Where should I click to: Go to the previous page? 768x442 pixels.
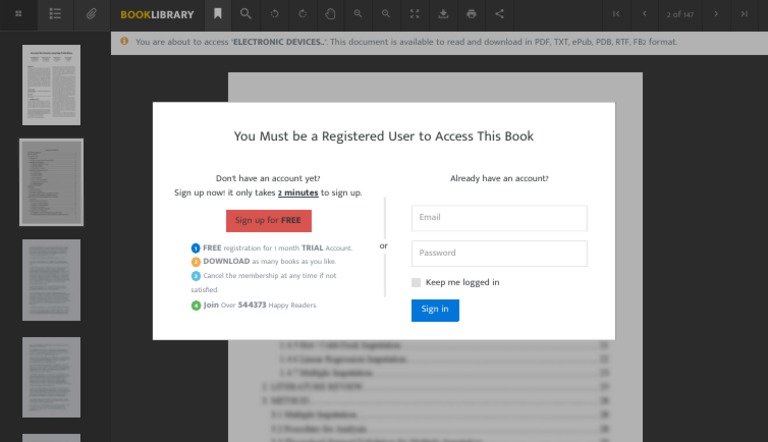[x=645, y=14]
